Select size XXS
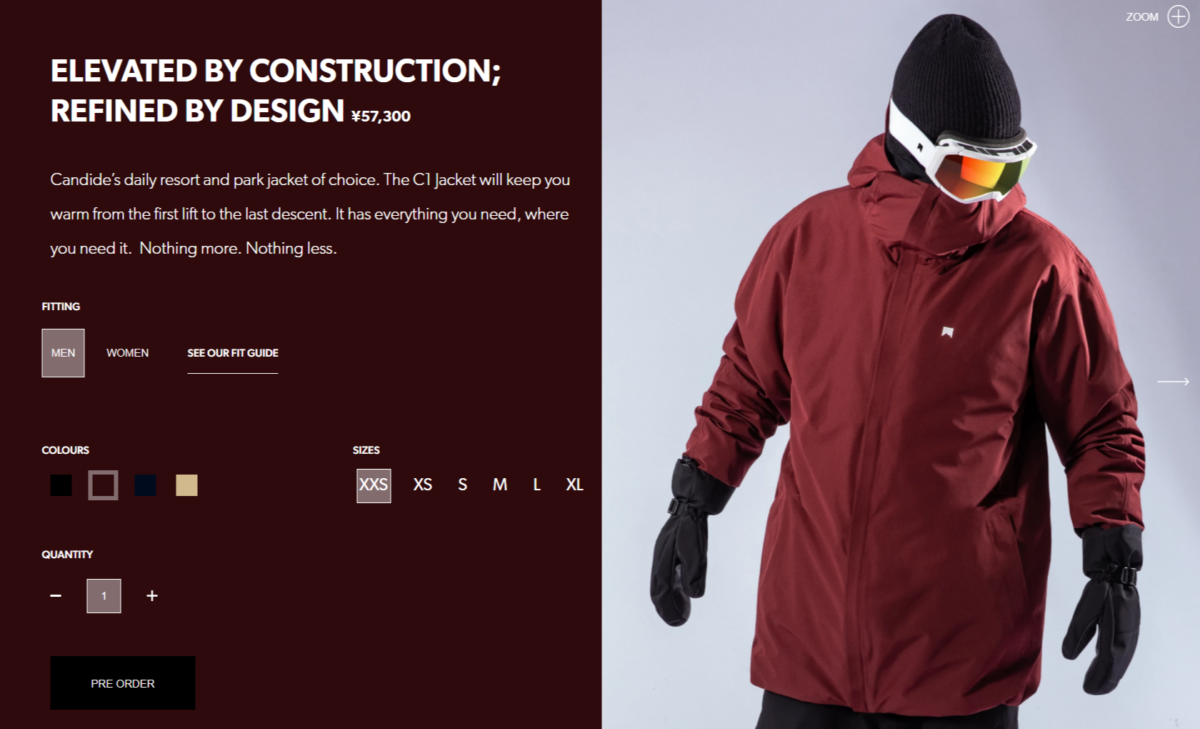Image resolution: width=1200 pixels, height=729 pixels. pos(373,485)
